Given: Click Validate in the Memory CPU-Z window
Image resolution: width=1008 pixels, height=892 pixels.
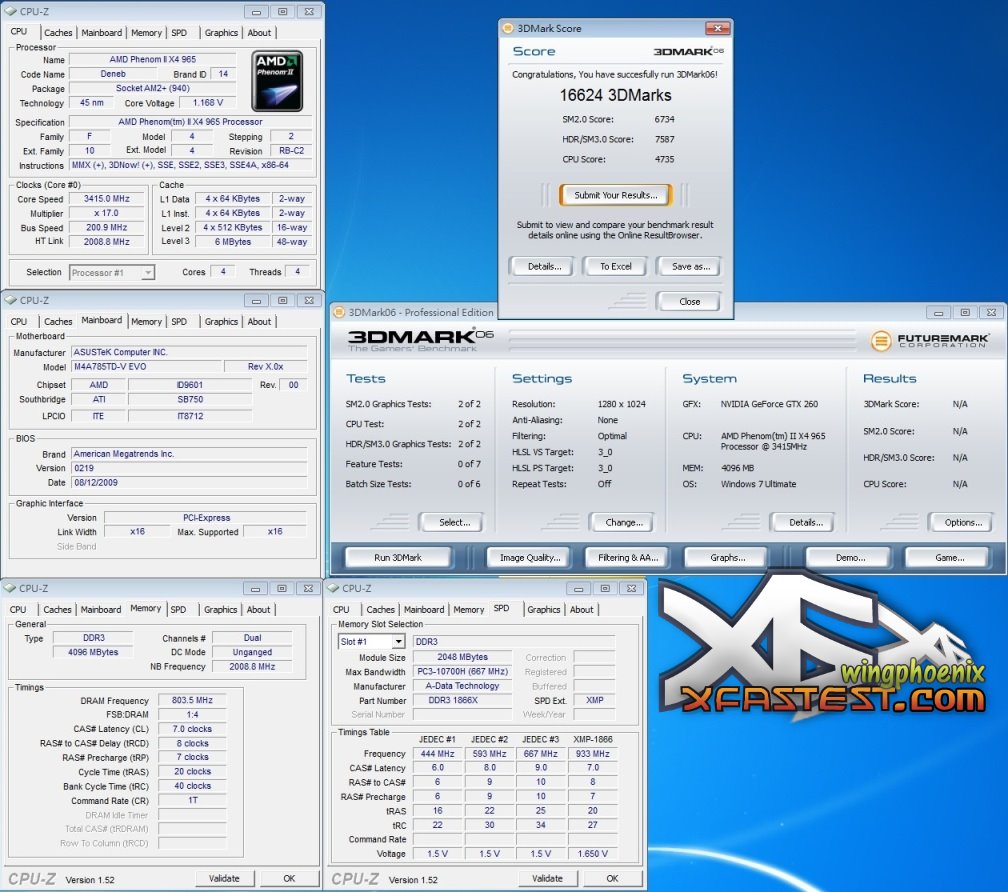Looking at the screenshot, I should pos(224,878).
